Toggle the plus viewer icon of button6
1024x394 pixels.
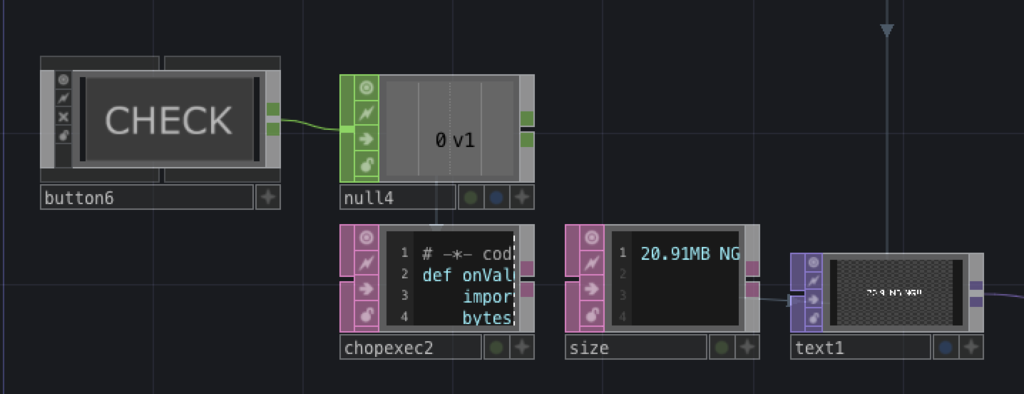click(268, 197)
